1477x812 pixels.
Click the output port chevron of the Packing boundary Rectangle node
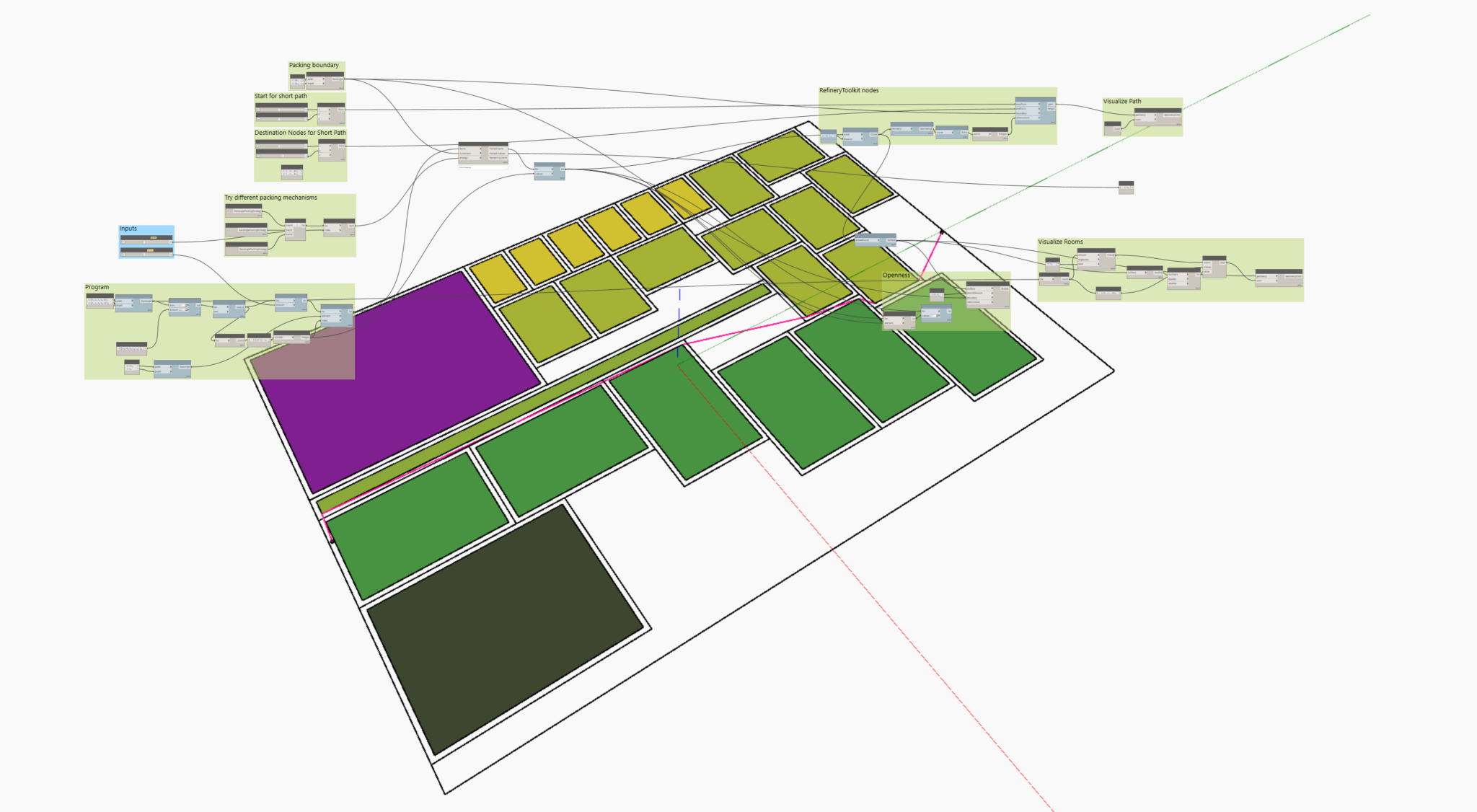point(345,79)
